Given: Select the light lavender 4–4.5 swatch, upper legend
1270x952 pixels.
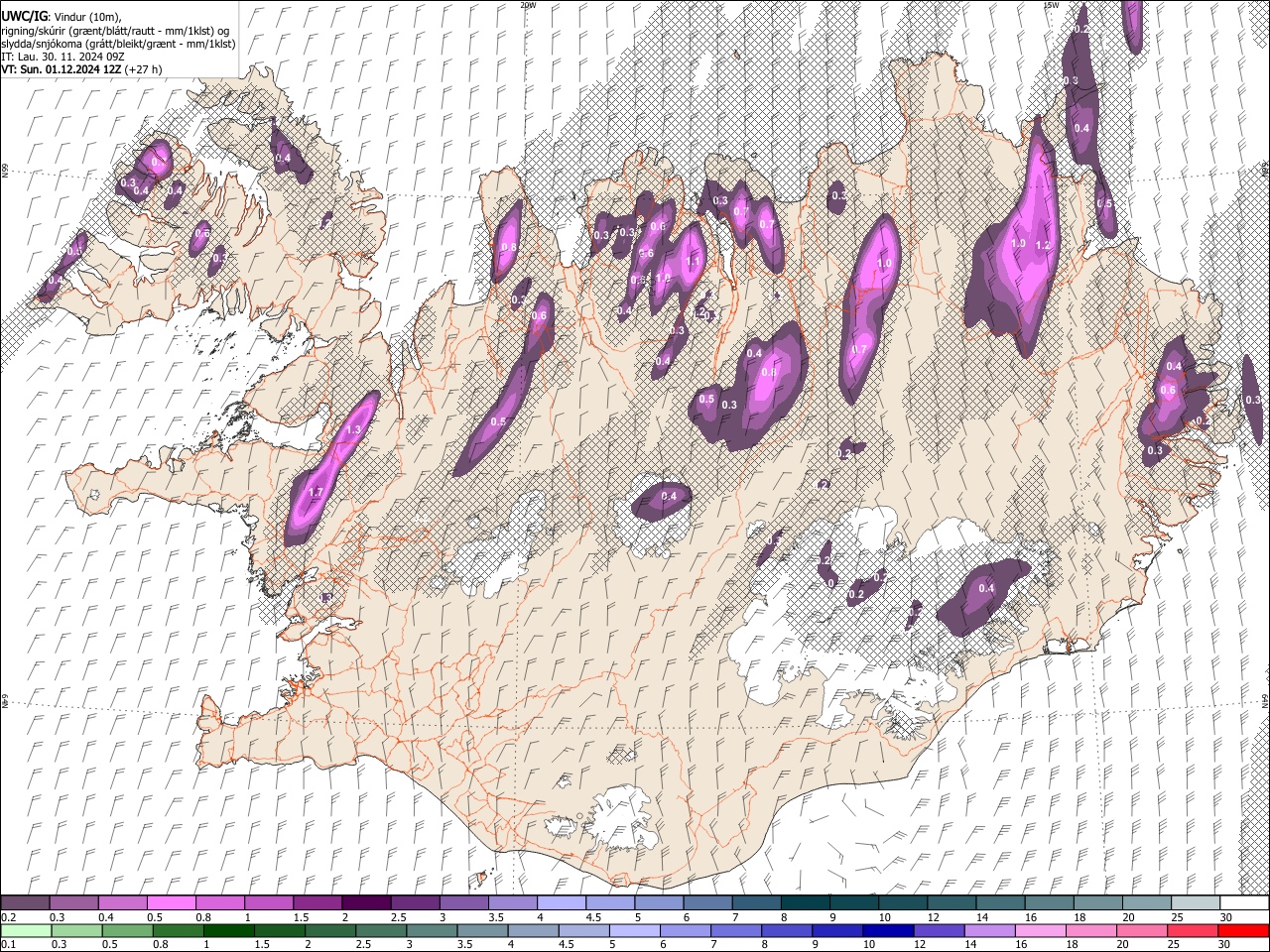Looking at the screenshot, I should (x=560, y=903).
